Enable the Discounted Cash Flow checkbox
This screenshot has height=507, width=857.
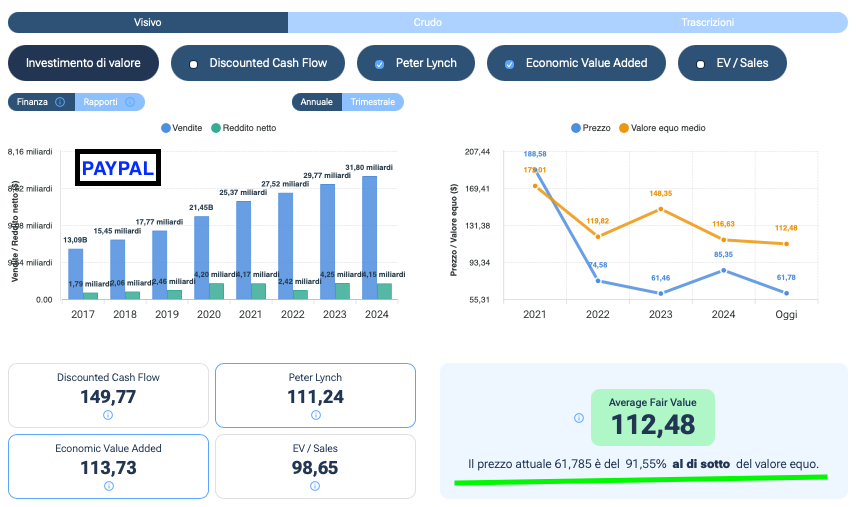[193, 64]
